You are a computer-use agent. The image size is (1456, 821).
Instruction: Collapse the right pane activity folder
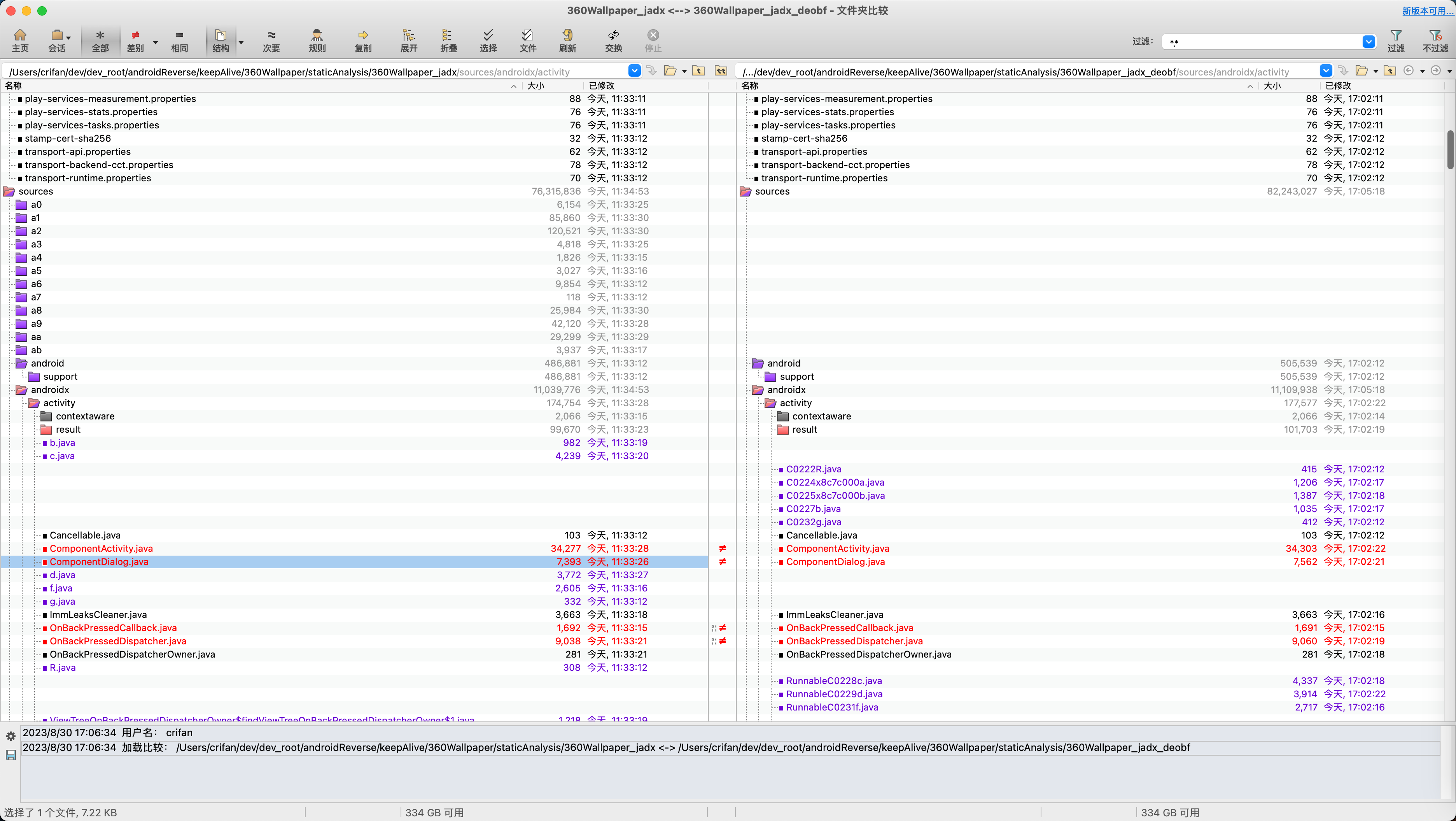coord(770,403)
